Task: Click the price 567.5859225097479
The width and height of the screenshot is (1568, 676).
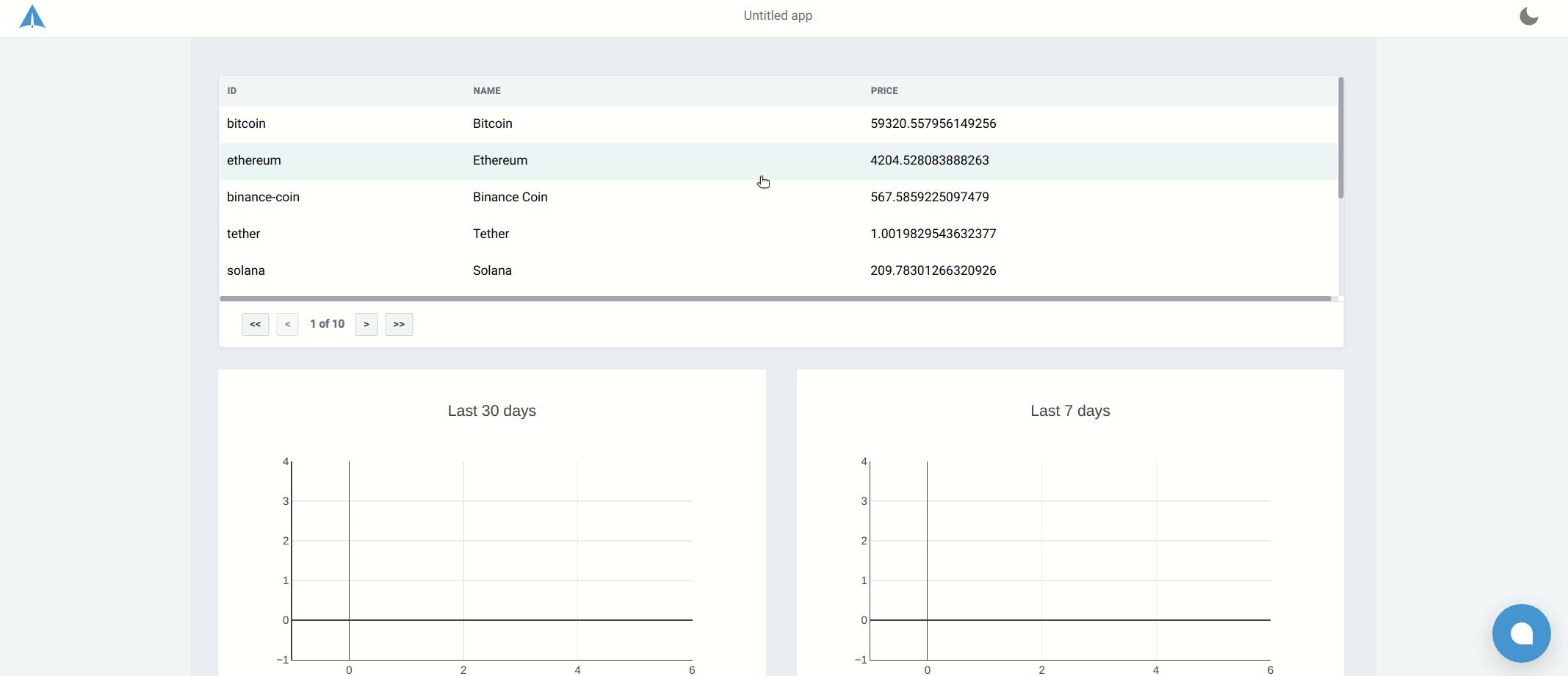Action: point(930,197)
